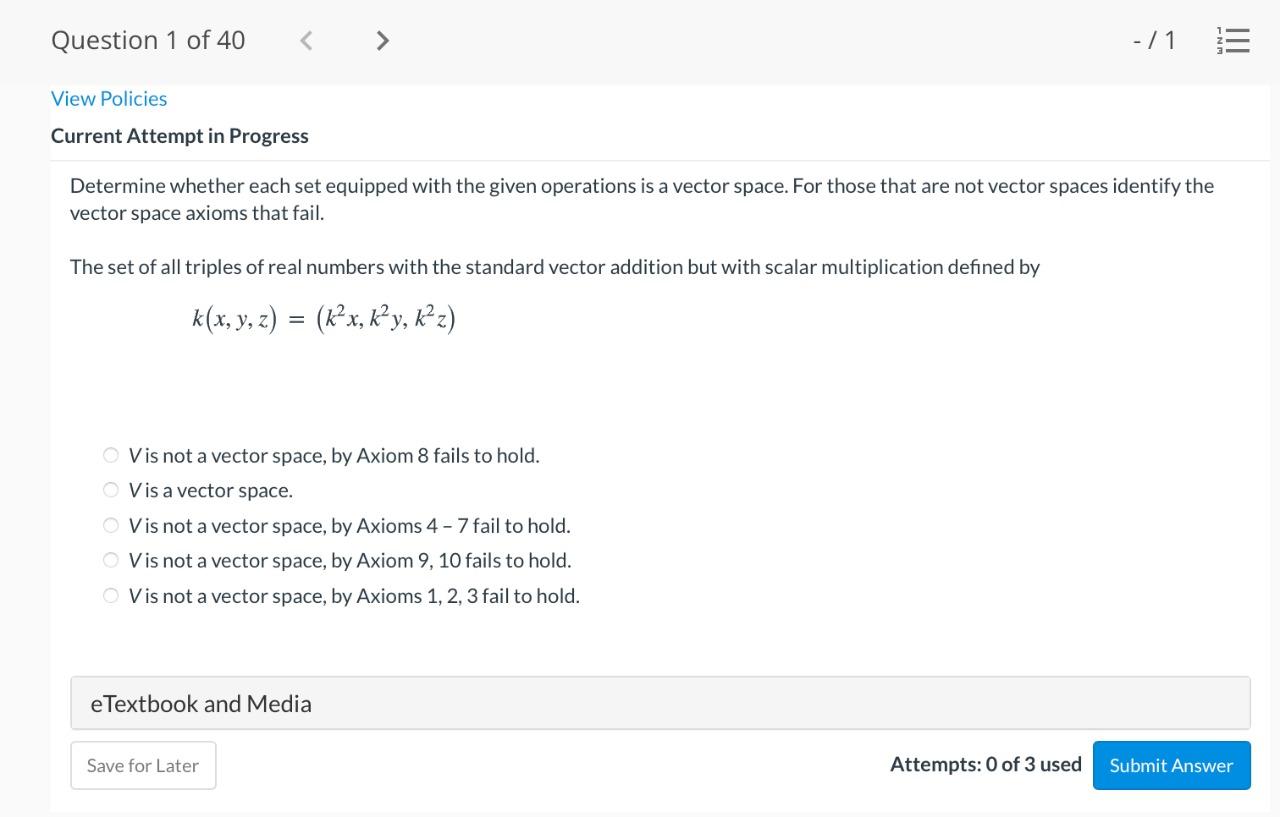Go to the next question
This screenshot has height=817, width=1280.
[382, 40]
